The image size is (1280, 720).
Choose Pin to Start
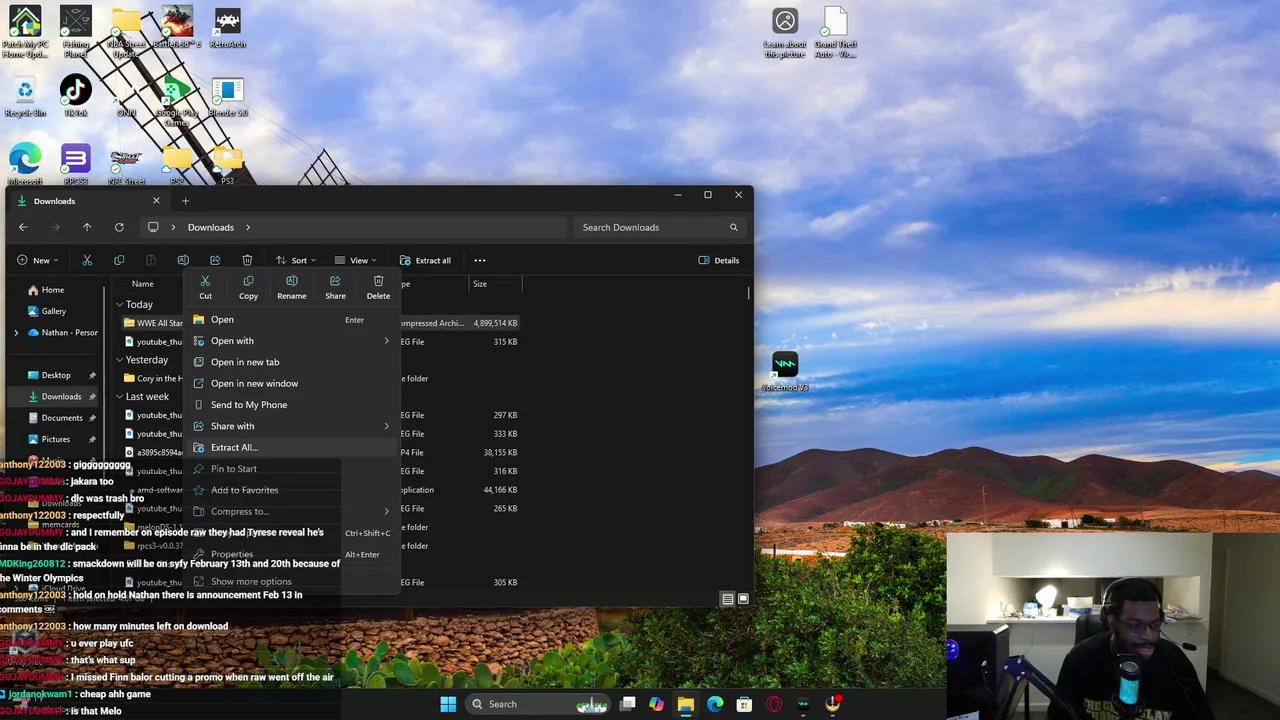[292, 469]
